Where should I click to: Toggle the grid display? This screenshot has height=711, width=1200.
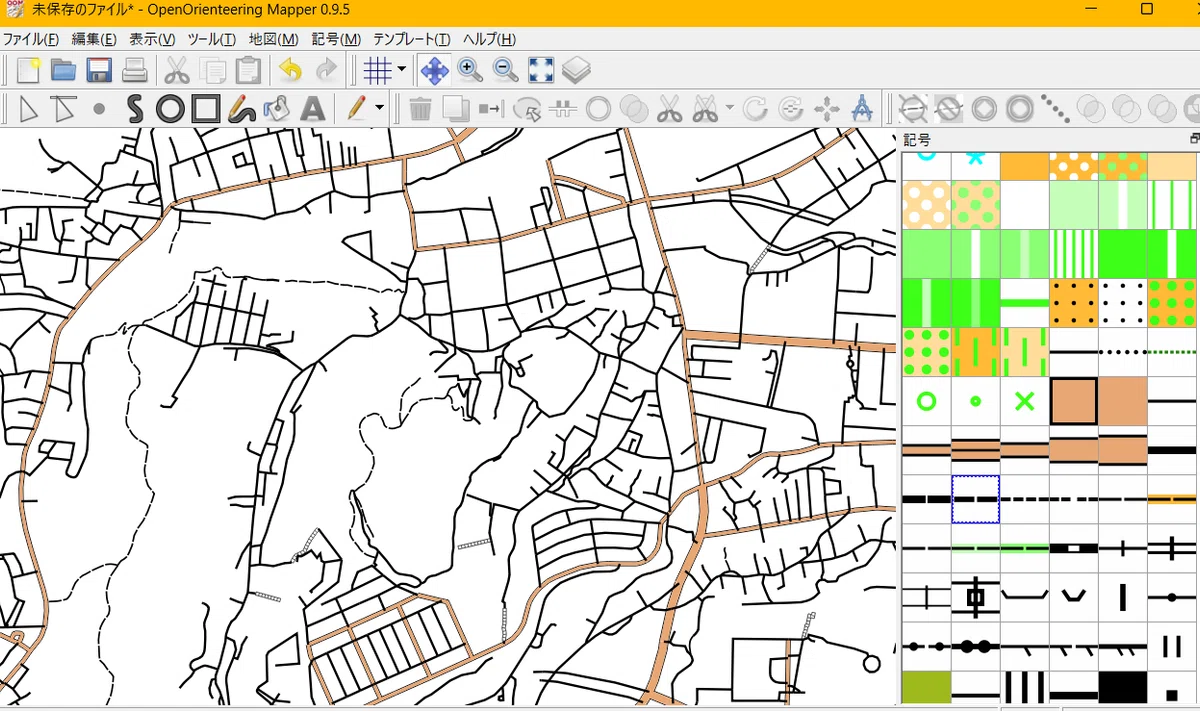377,70
